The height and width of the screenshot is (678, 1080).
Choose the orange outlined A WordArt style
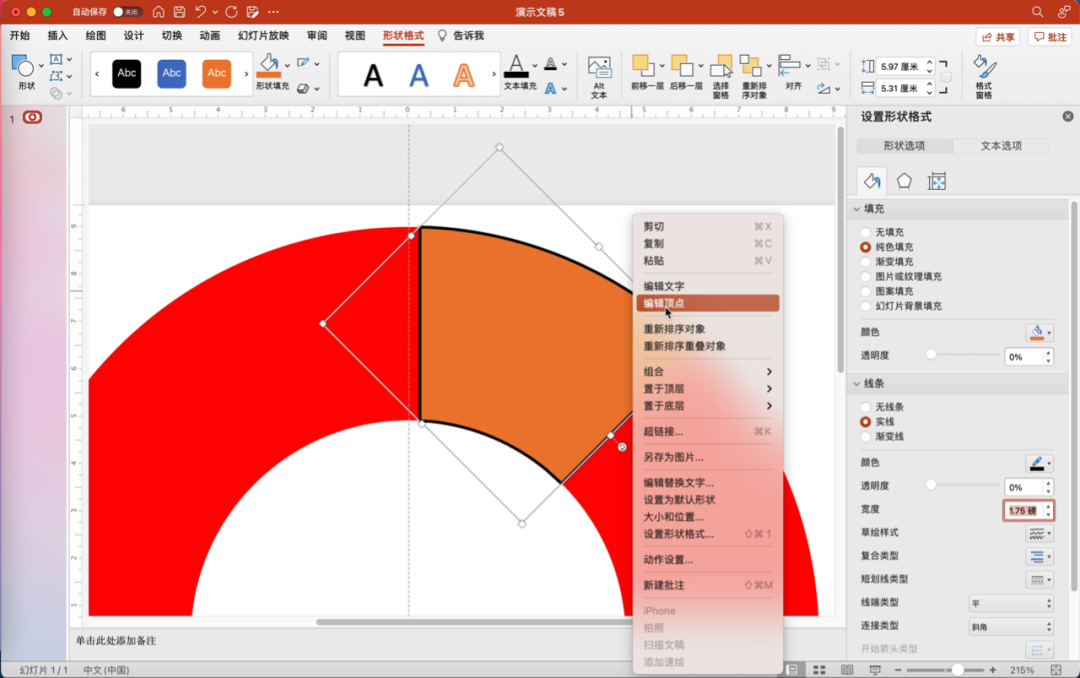[x=464, y=75]
